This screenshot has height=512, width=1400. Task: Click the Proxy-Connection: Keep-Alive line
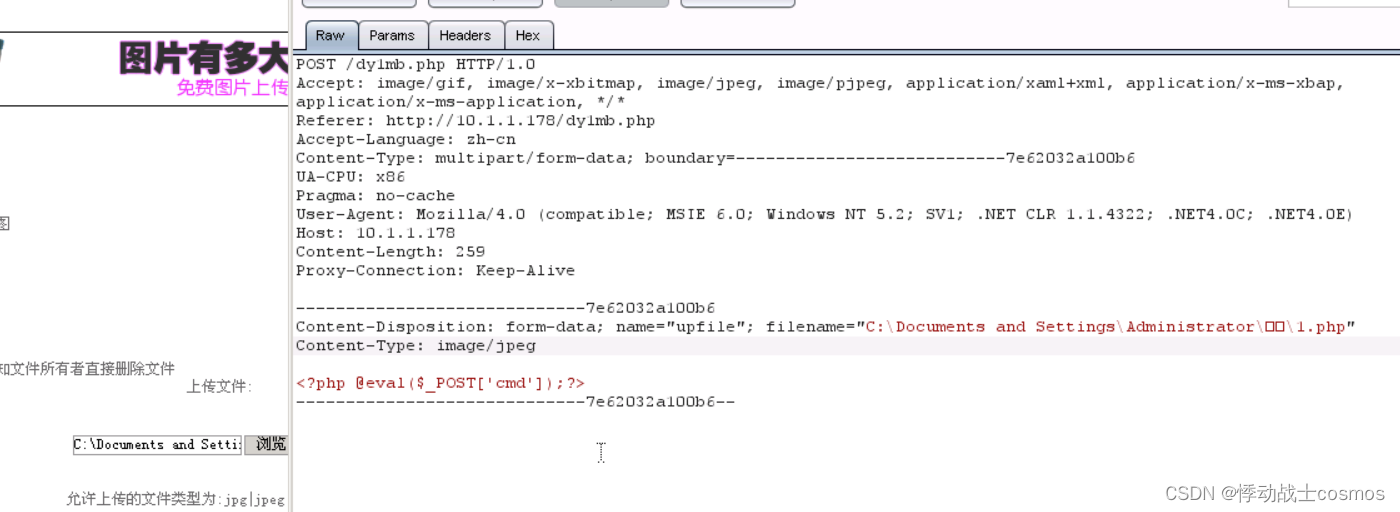pyautogui.click(x=435, y=271)
